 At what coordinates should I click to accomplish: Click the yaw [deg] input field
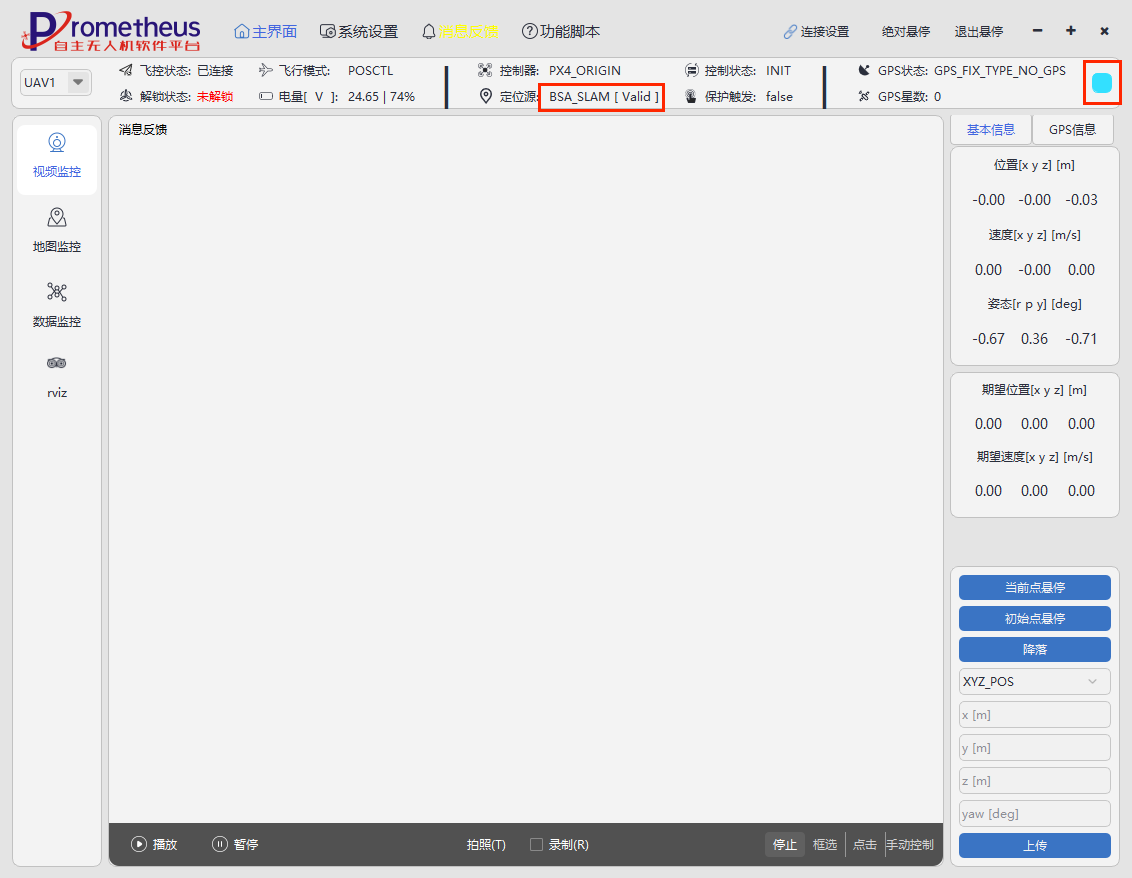pos(1034,813)
